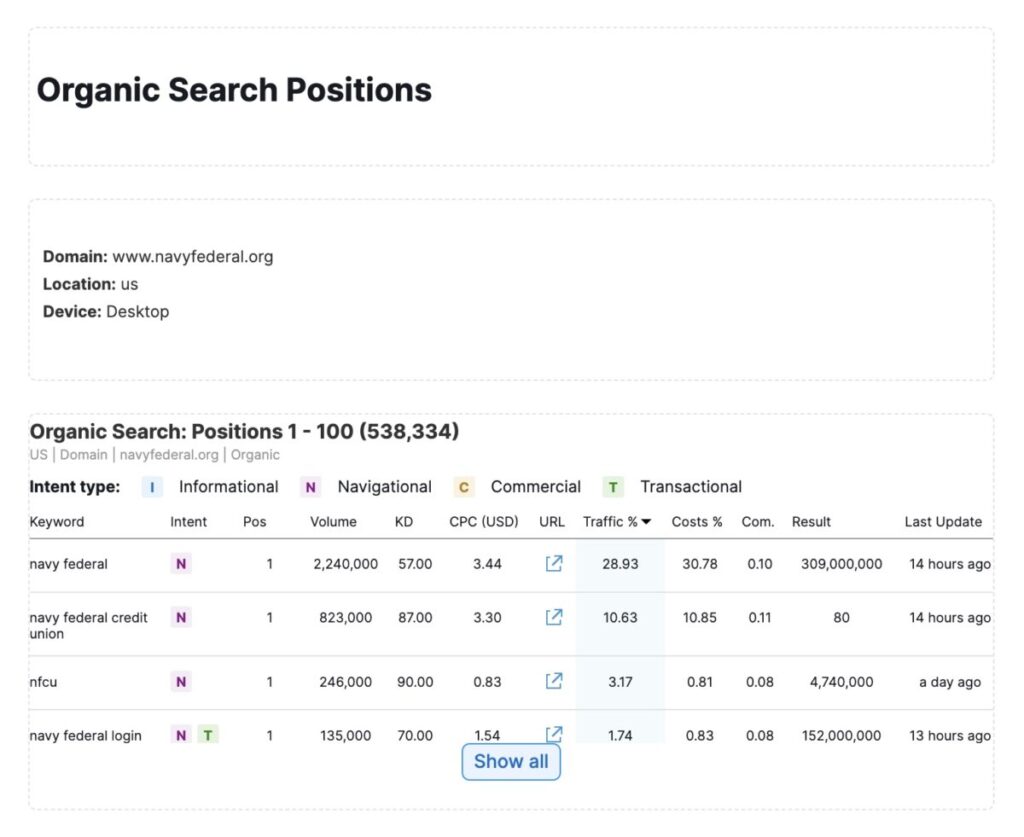
Task: Open URL link icon in navy federal login row
Action: 554,734
